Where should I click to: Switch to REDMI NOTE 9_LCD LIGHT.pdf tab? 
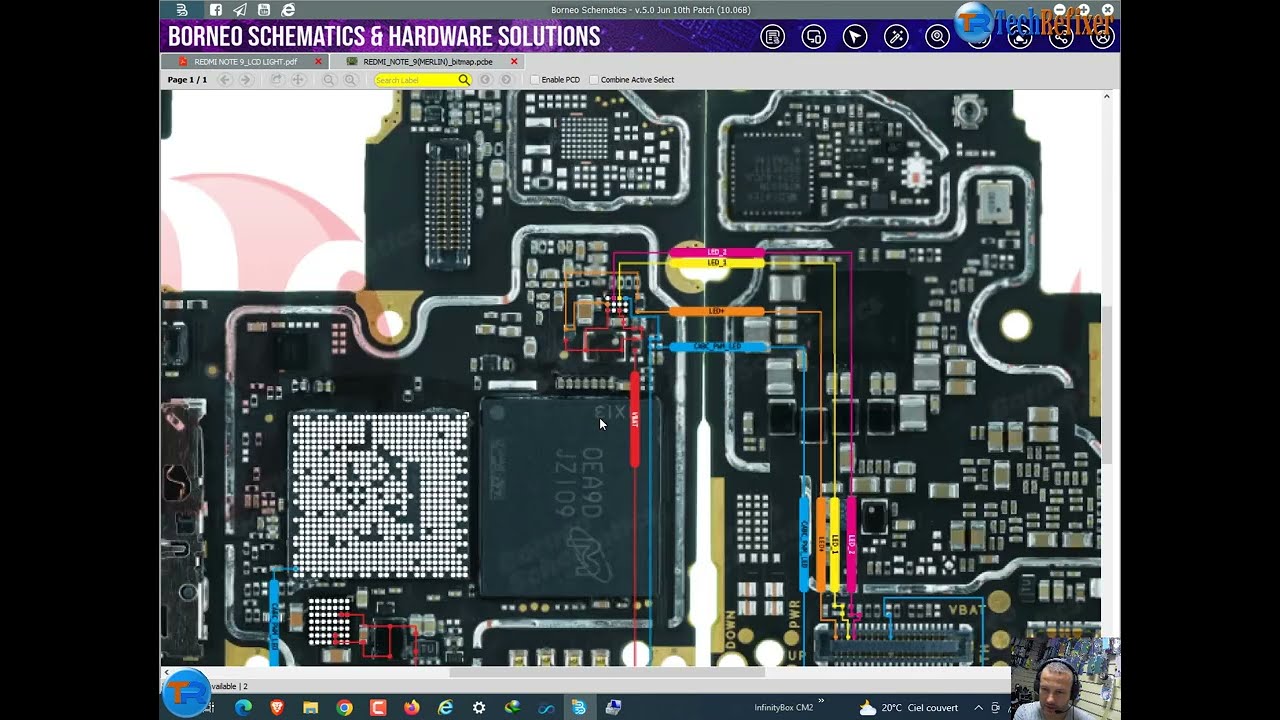(x=245, y=62)
